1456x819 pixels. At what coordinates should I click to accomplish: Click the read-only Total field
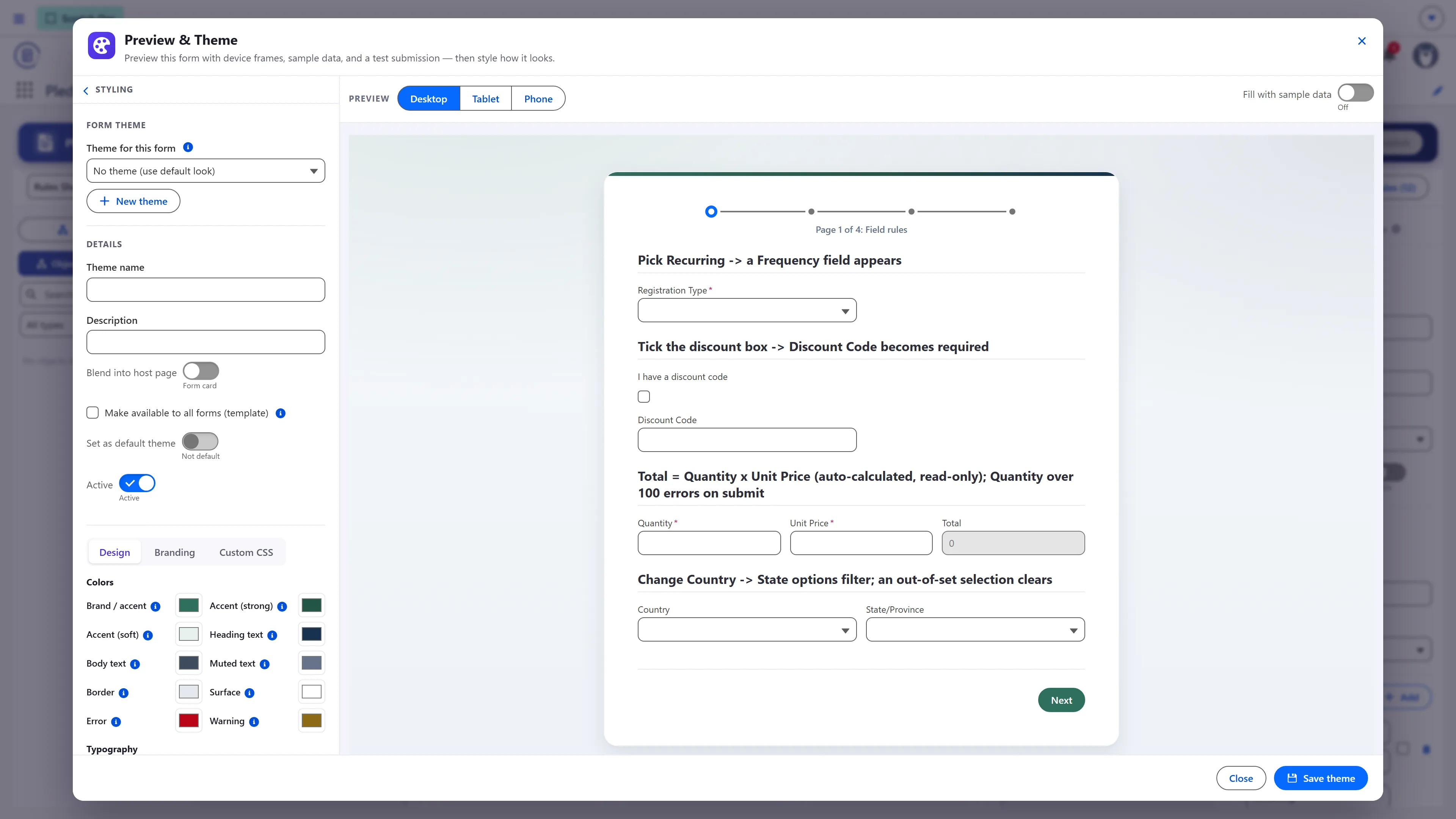tap(1013, 543)
